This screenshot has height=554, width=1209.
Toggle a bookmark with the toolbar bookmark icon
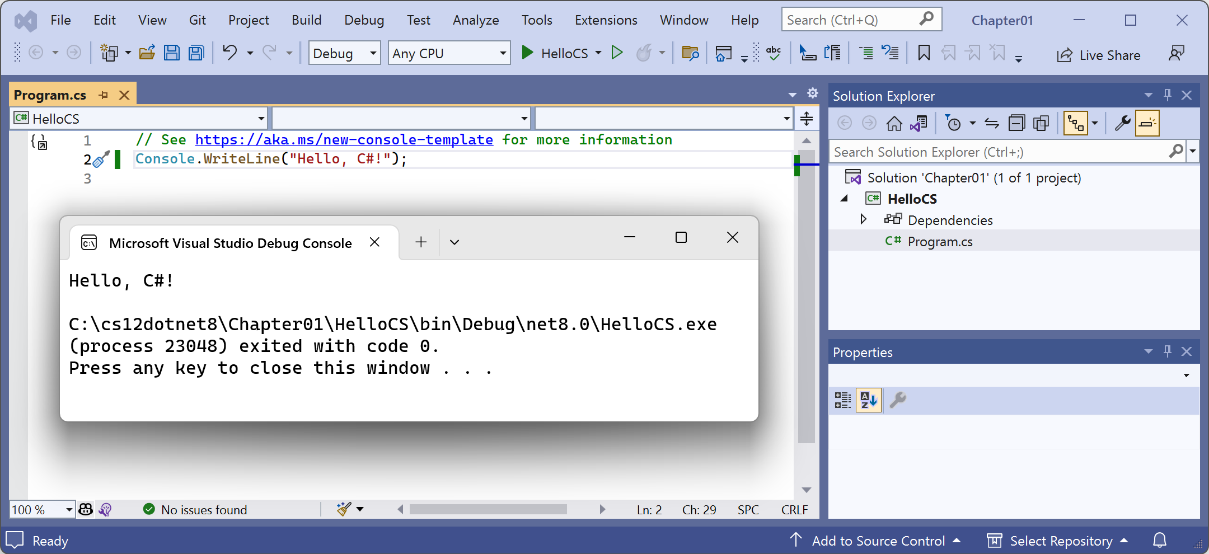(x=924, y=53)
